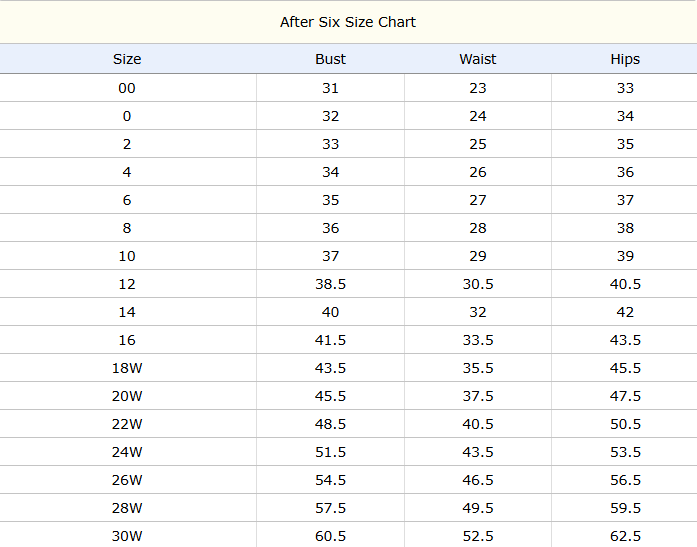
Task: Click size label '0' in the Size column
Action: point(127,116)
